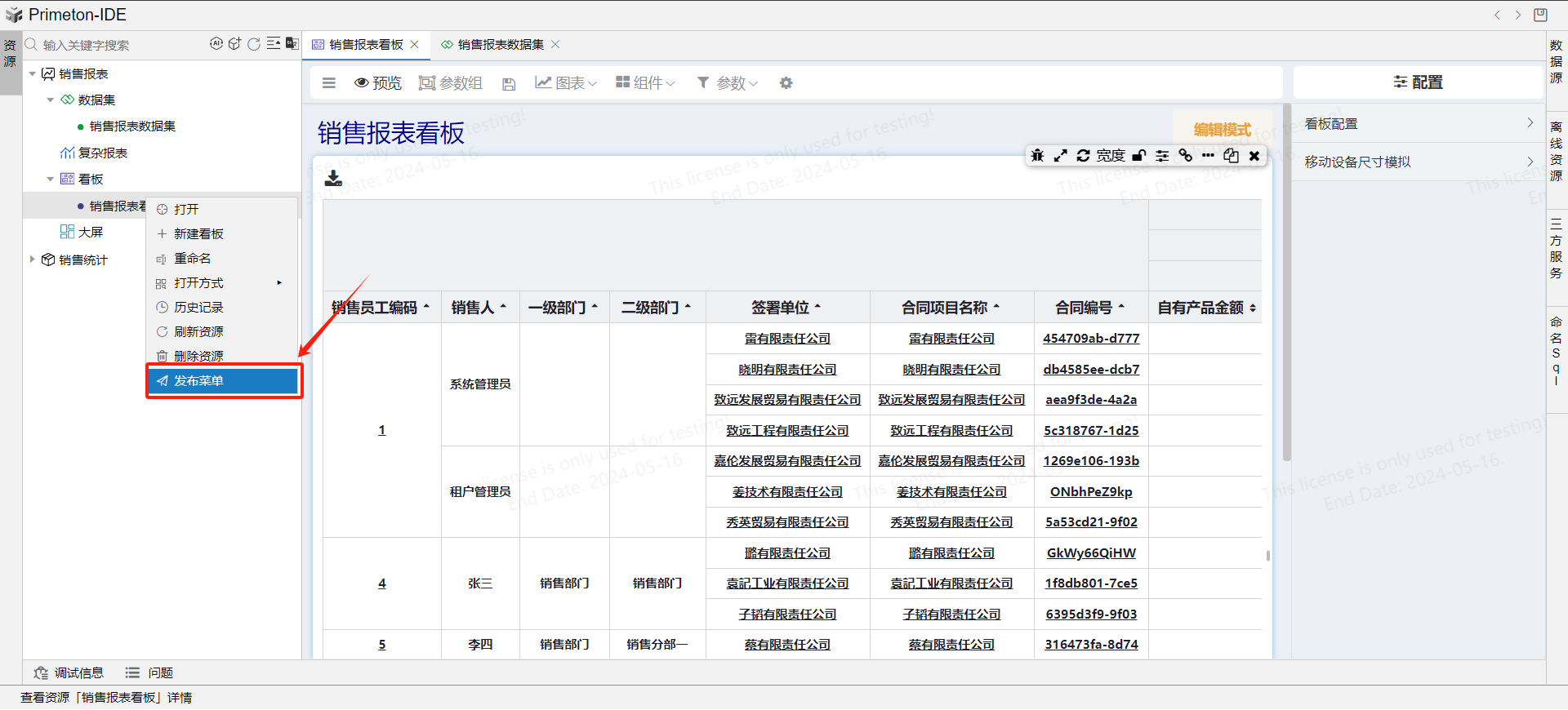Click the settings gear icon in toolbar
This screenshot has height=710, width=1568.
(786, 83)
